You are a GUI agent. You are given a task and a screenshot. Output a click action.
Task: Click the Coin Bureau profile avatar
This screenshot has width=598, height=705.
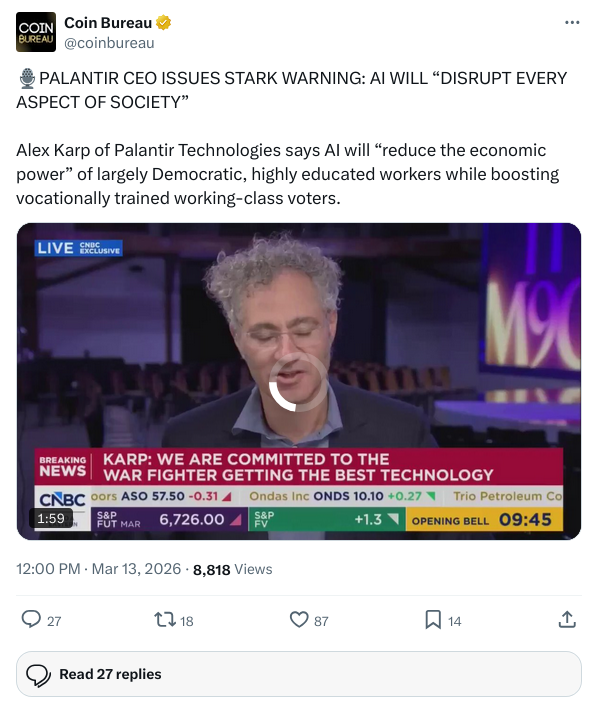[x=36, y=32]
